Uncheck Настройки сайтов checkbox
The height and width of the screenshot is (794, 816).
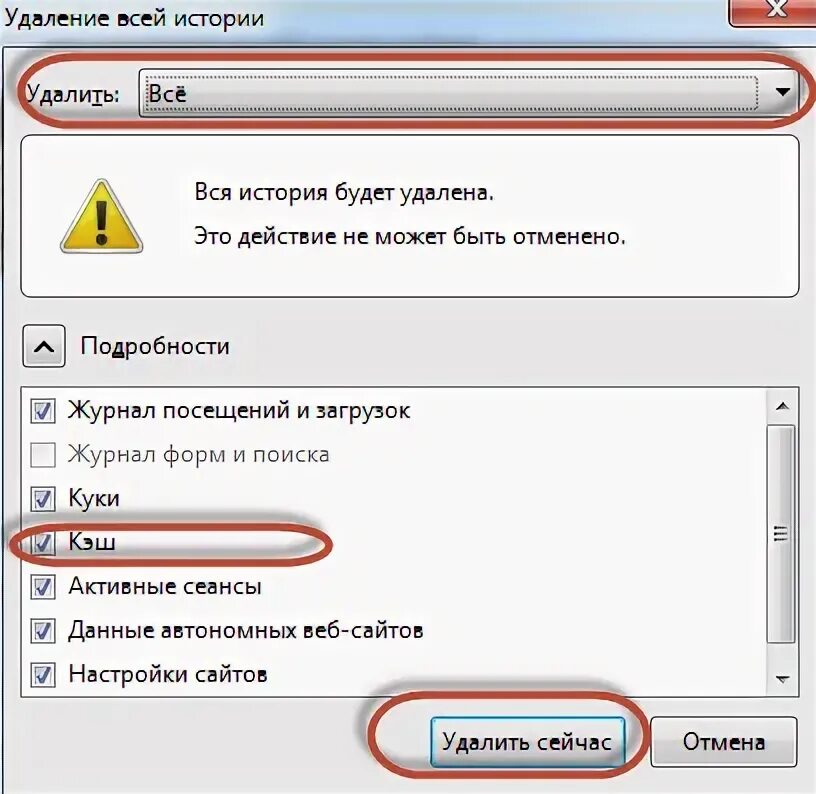tap(43, 675)
